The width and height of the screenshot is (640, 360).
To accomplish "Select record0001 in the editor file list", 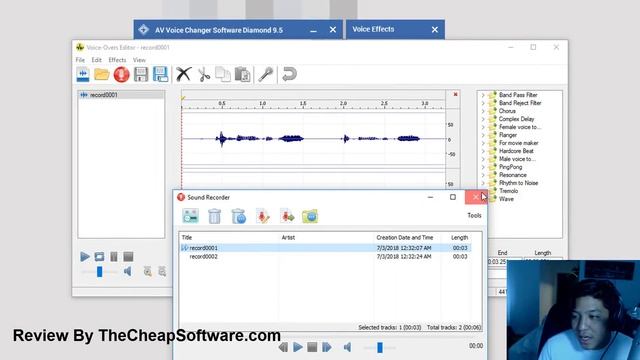I will coord(121,95).
